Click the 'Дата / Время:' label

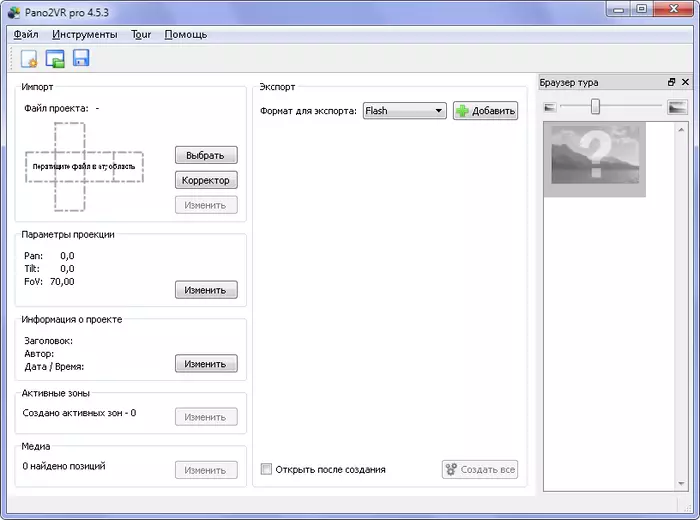click(54, 367)
